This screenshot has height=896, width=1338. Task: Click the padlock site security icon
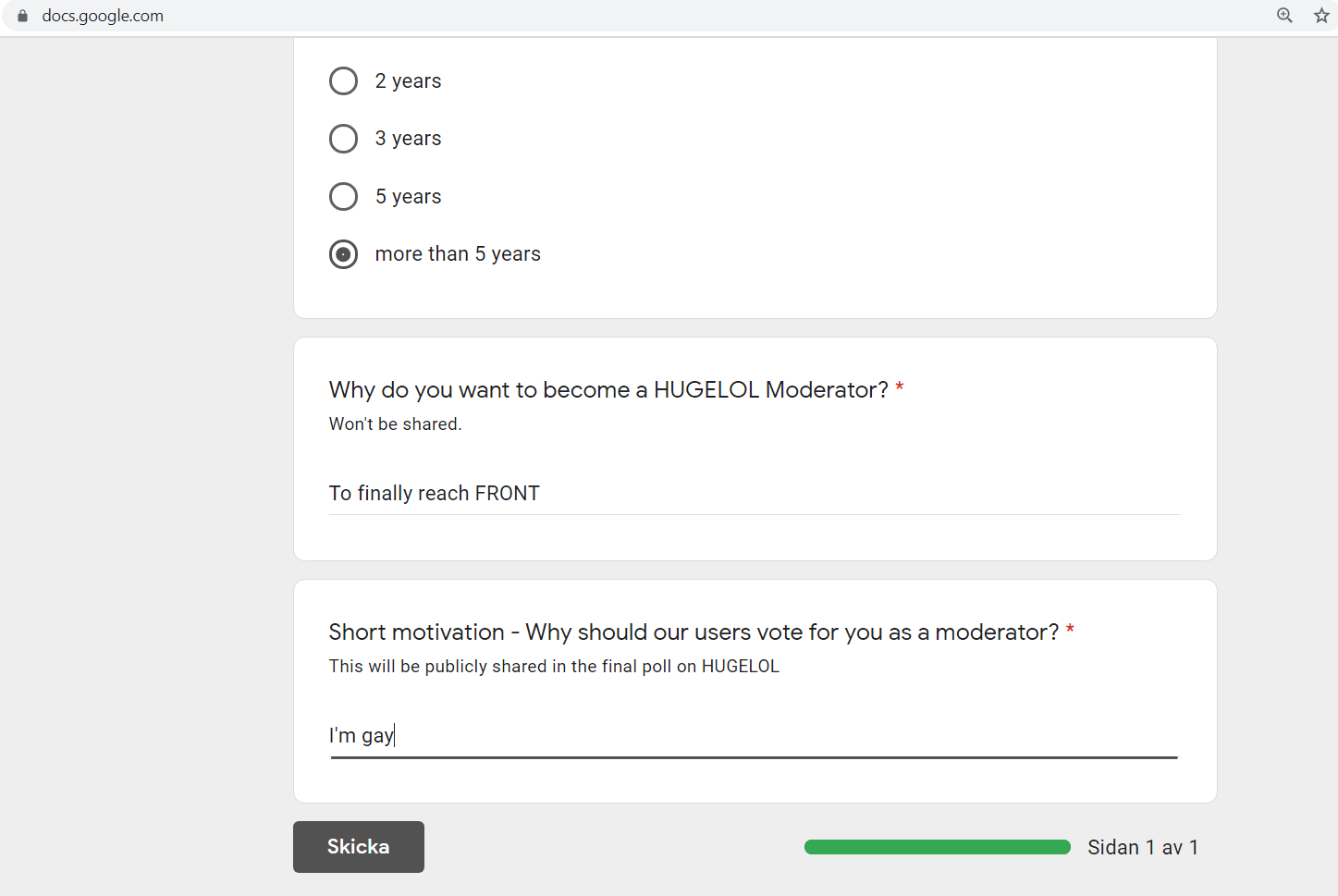(23, 16)
